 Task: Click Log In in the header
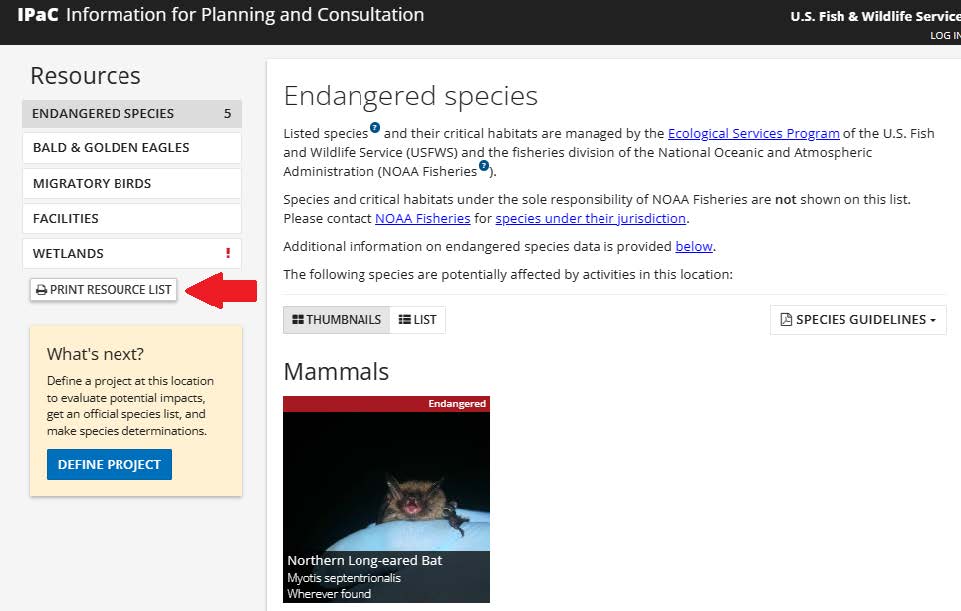pyautogui.click(x=945, y=36)
